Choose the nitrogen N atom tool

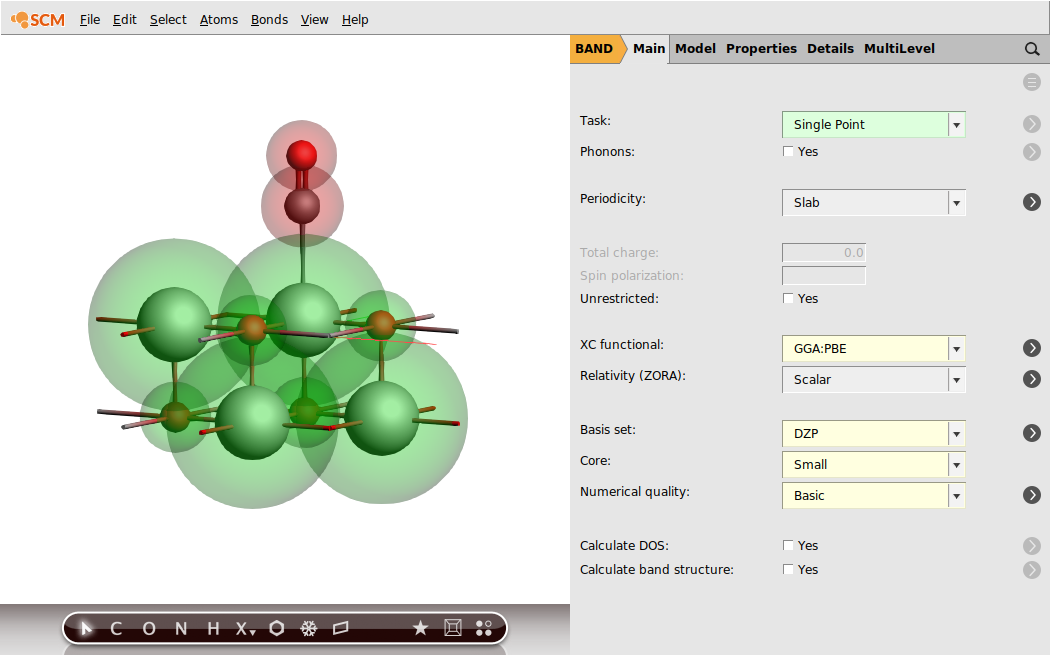click(x=181, y=628)
